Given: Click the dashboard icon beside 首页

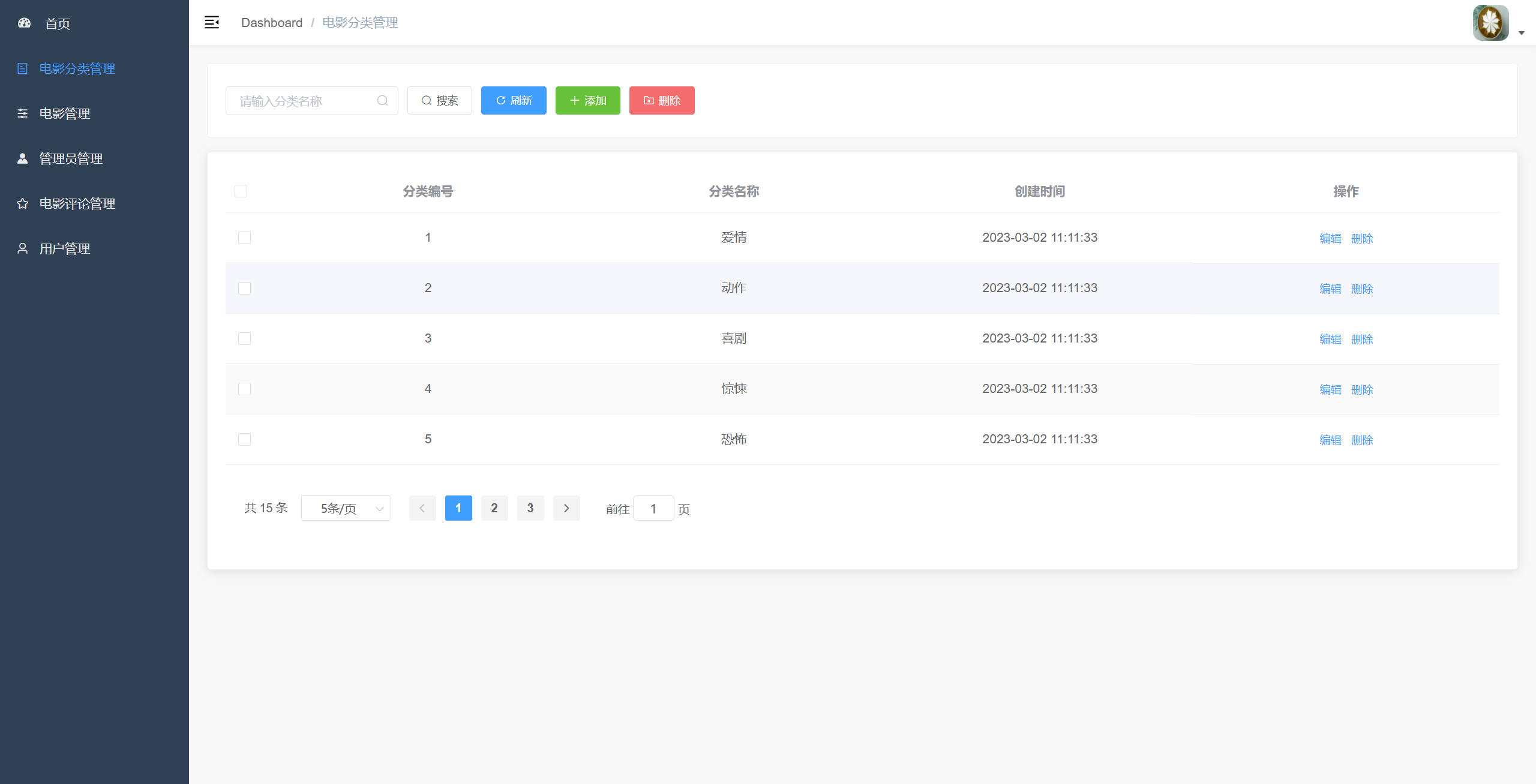Looking at the screenshot, I should [x=24, y=23].
